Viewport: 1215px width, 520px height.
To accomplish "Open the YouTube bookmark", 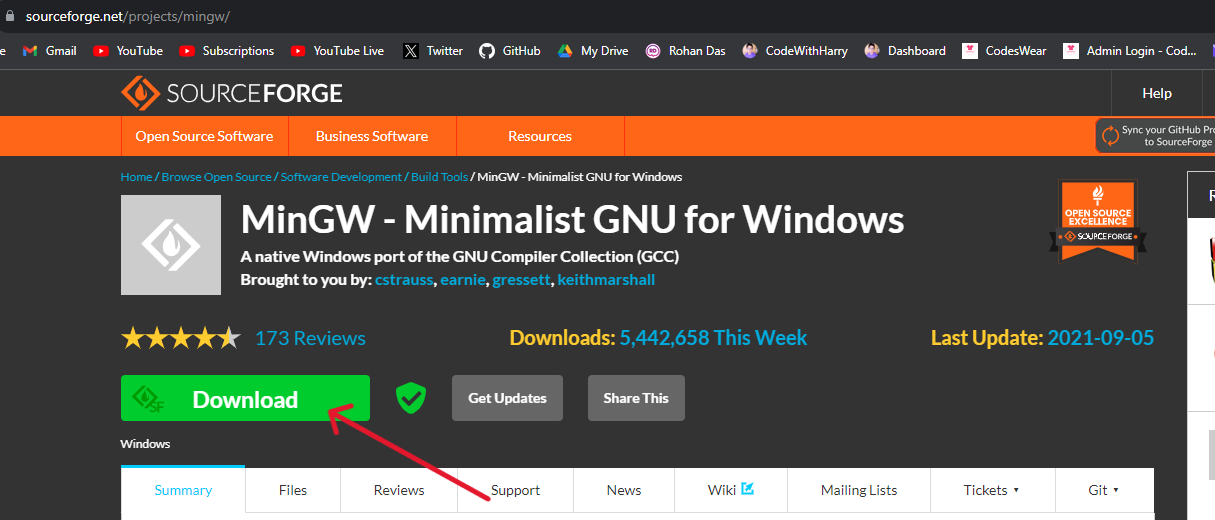I will pos(128,51).
